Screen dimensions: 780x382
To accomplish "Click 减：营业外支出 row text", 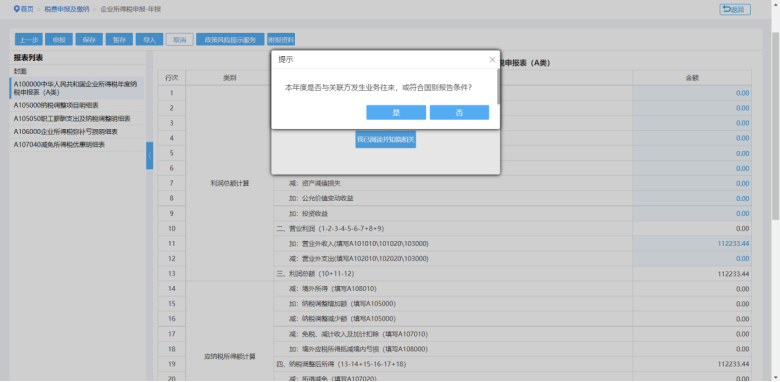I will pos(358,259).
